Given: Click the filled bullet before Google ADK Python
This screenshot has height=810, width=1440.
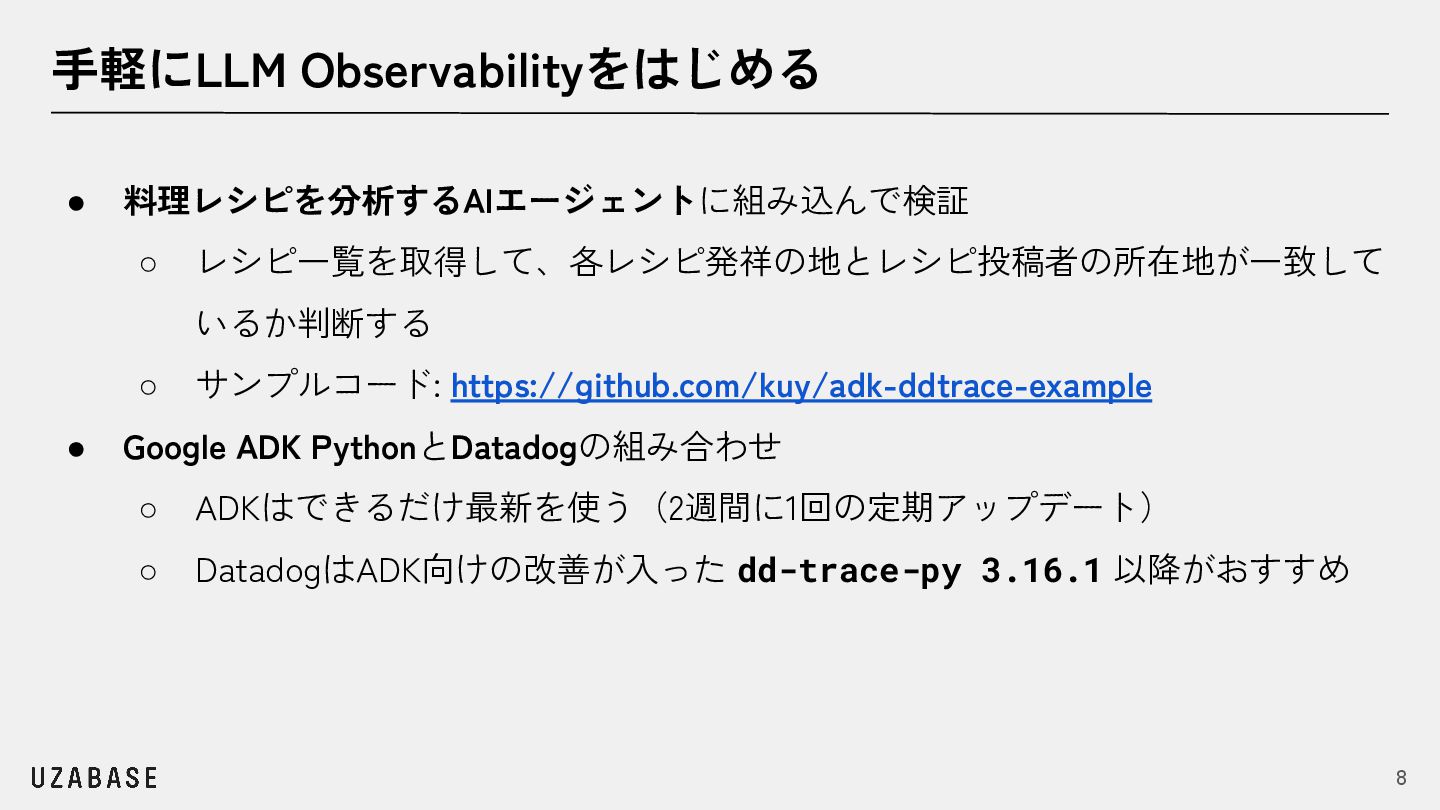Looking at the screenshot, I should pyautogui.click(x=76, y=448).
